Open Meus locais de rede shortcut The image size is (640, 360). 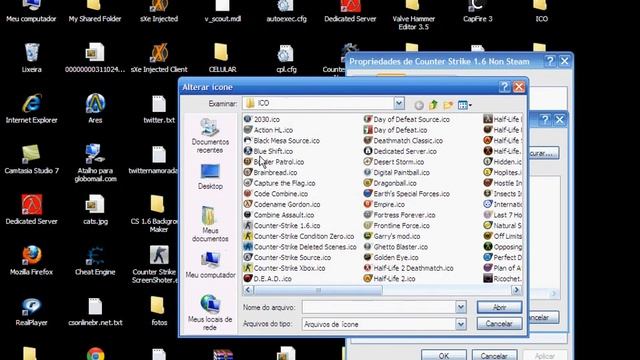[210, 312]
